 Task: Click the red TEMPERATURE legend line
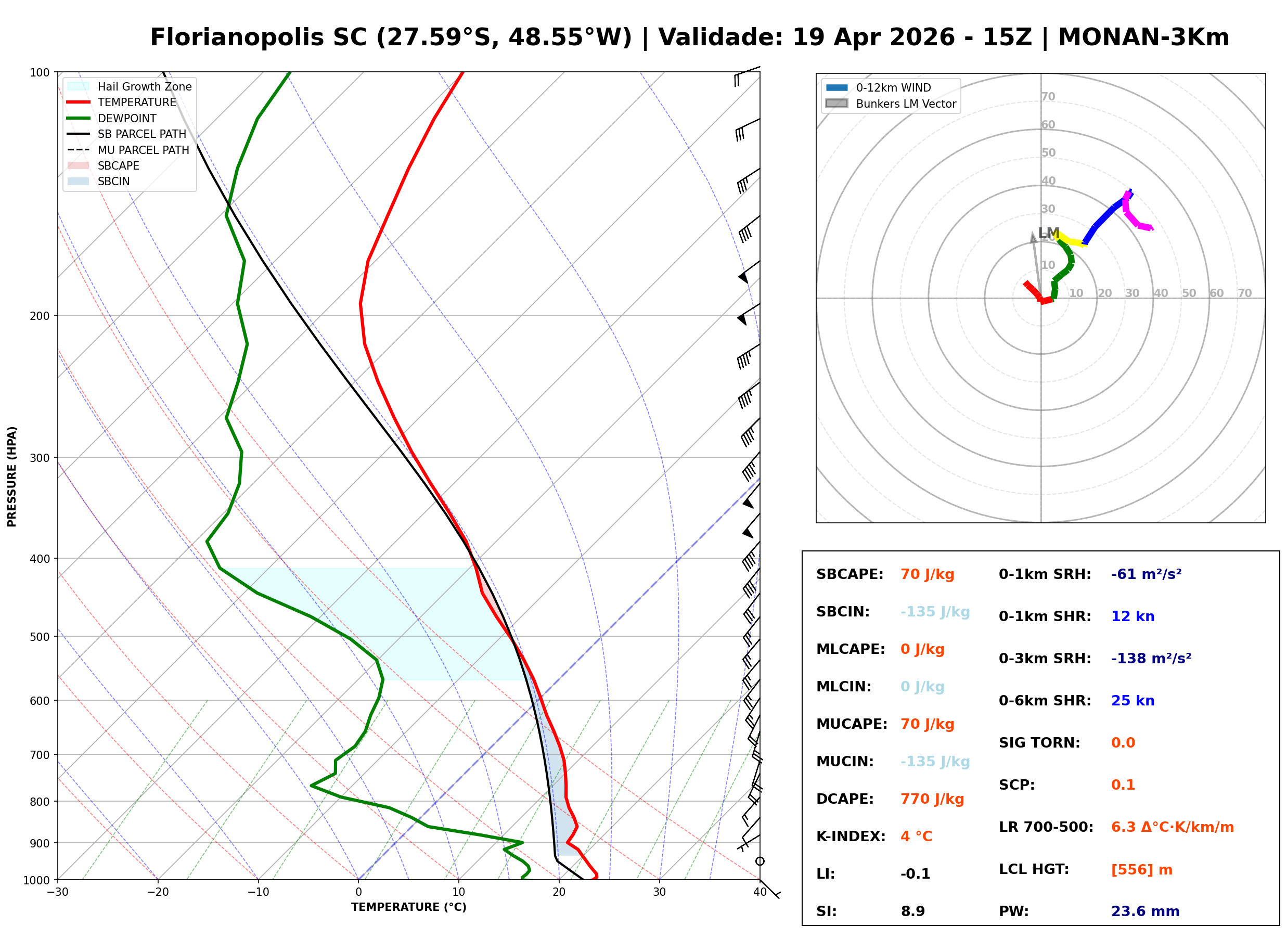pos(79,102)
